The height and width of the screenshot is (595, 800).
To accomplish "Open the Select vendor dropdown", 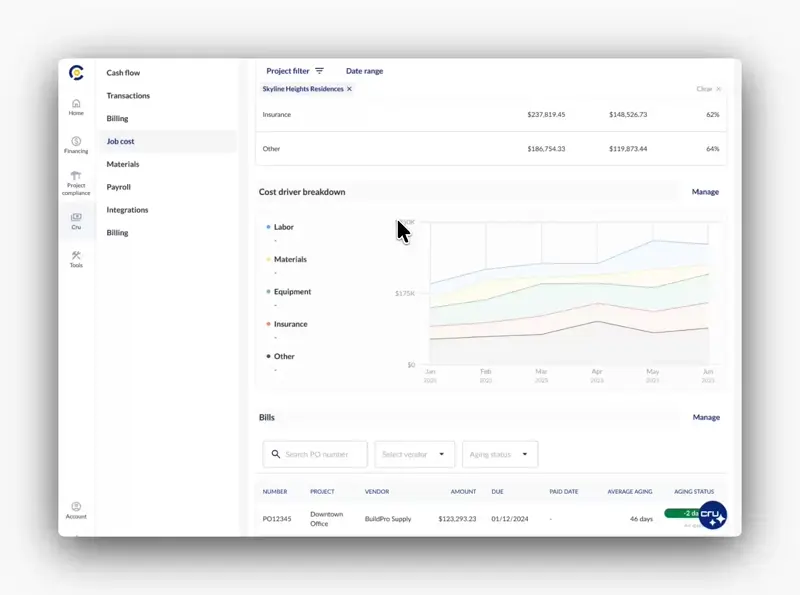I will [x=414, y=454].
